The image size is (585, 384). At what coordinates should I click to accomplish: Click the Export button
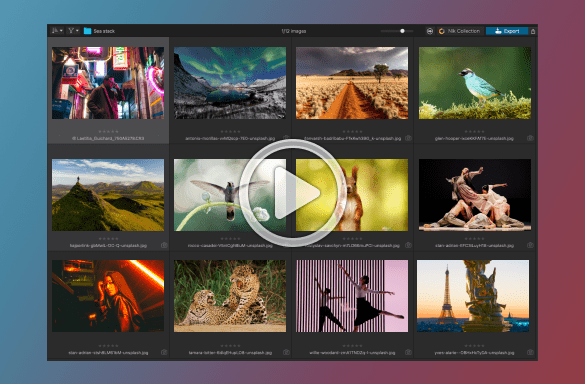click(507, 31)
